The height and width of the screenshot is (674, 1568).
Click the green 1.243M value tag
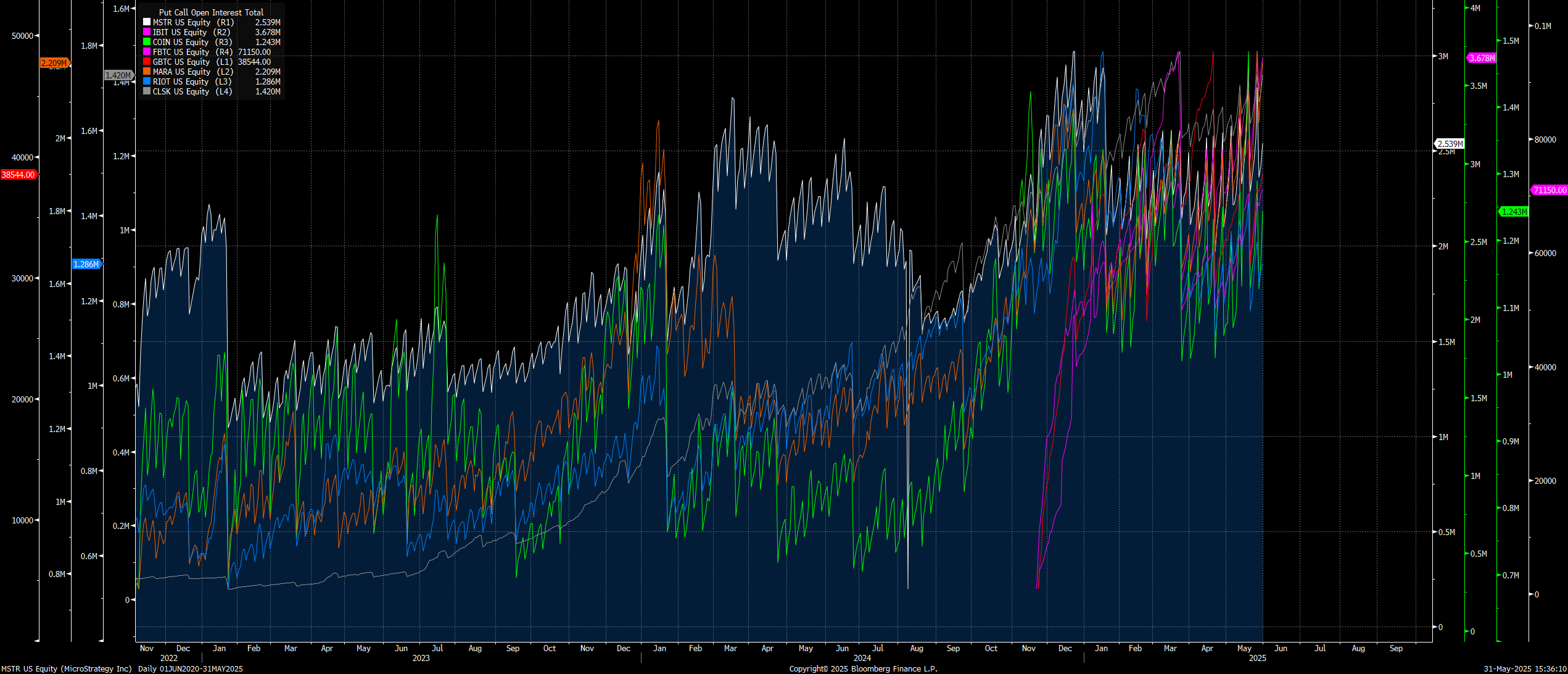[1514, 212]
